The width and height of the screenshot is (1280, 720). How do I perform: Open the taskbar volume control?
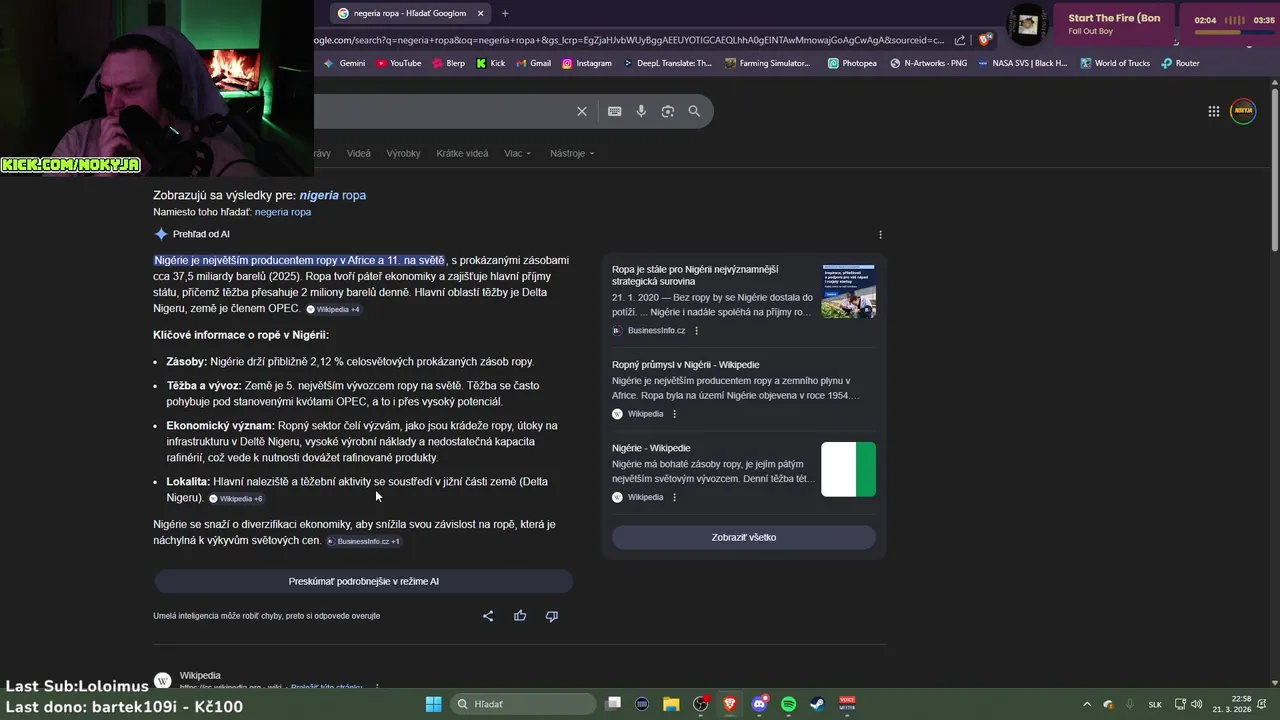[1197, 704]
